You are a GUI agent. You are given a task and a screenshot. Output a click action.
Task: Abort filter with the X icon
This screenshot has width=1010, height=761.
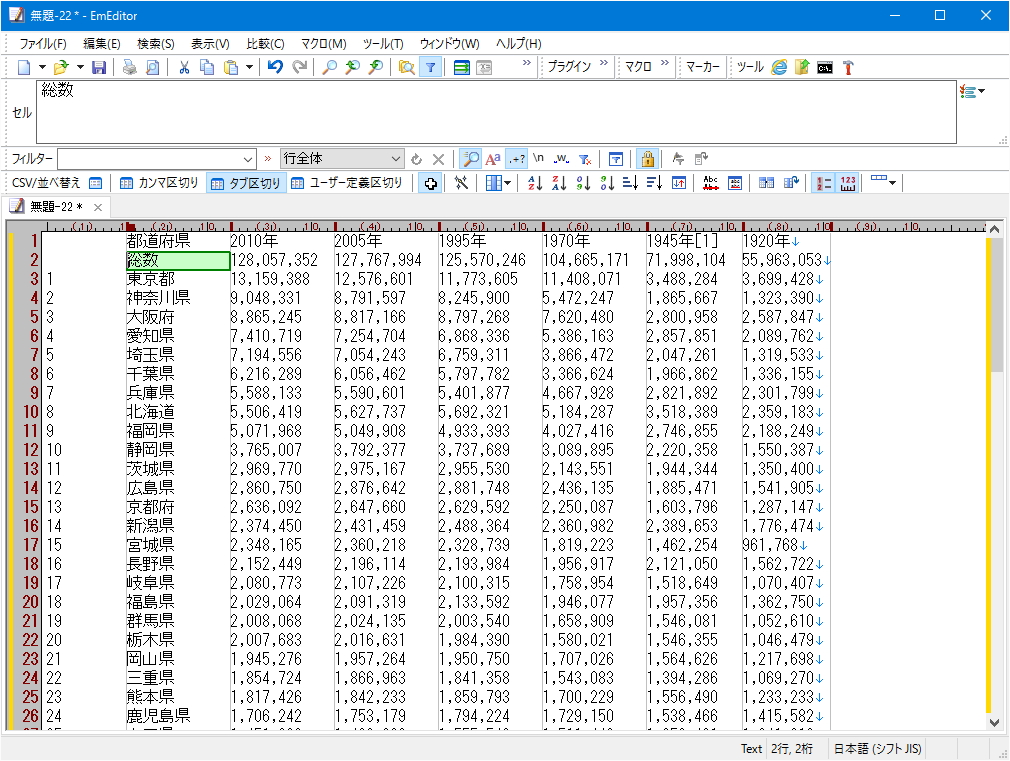tap(439, 159)
